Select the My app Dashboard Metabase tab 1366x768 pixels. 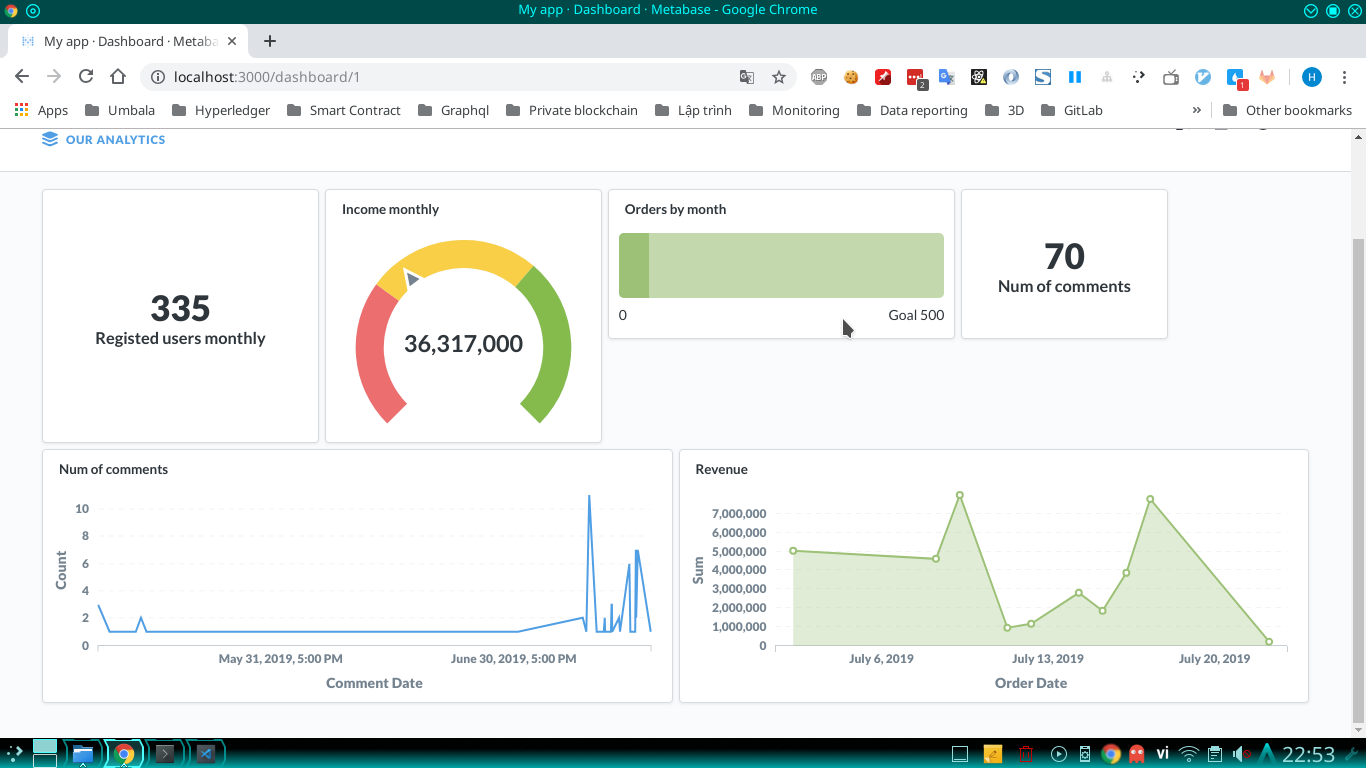[127, 41]
